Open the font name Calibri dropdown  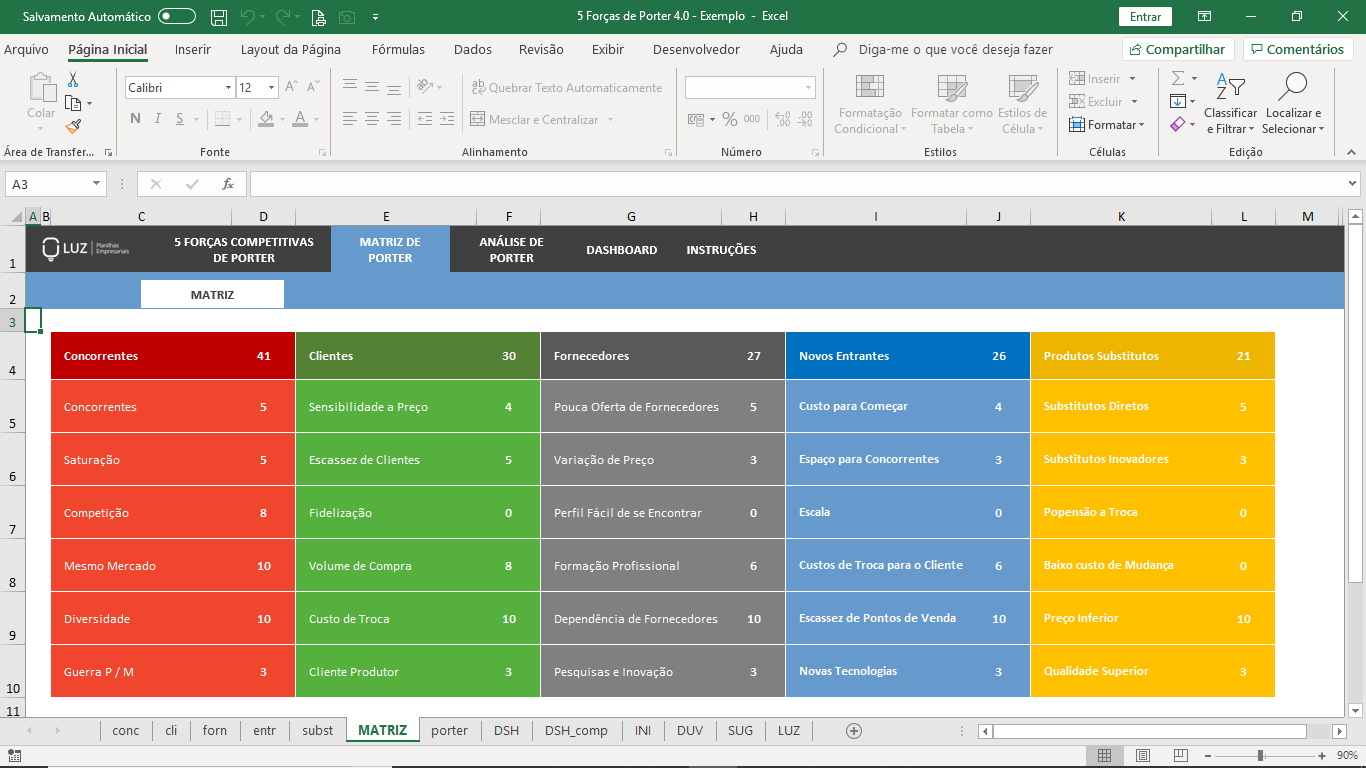pyautogui.click(x=228, y=88)
